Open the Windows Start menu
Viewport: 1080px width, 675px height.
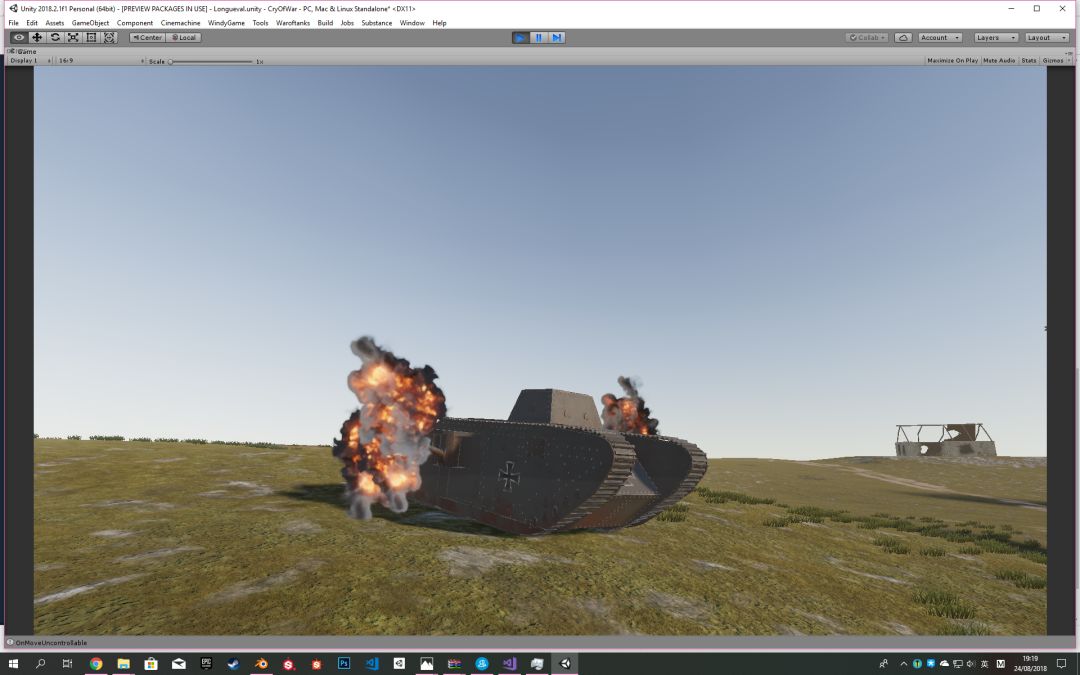click(13, 664)
